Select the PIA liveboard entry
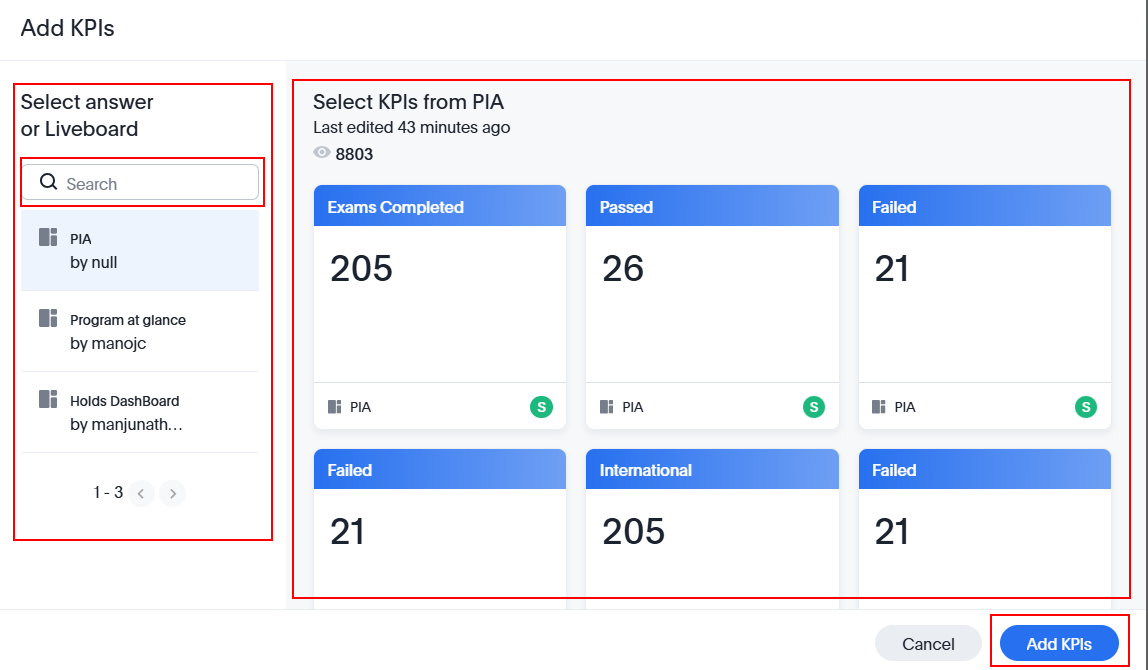Image resolution: width=1148 pixels, height=670 pixels. tap(140, 250)
